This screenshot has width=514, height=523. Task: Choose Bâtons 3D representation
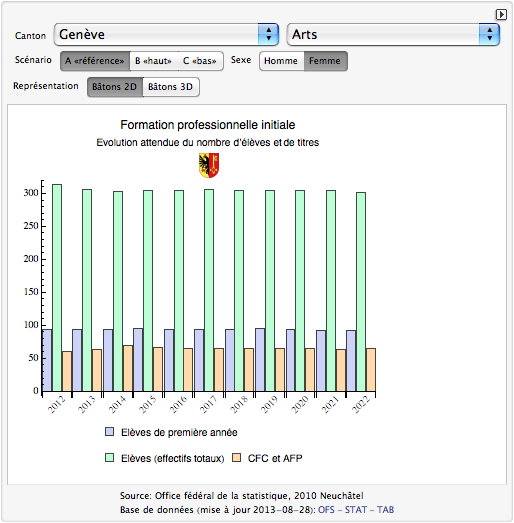(x=171, y=87)
